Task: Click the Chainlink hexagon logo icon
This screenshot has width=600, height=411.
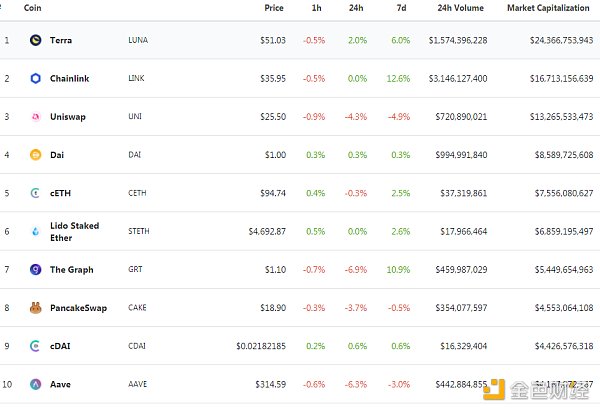Action: tap(35, 78)
